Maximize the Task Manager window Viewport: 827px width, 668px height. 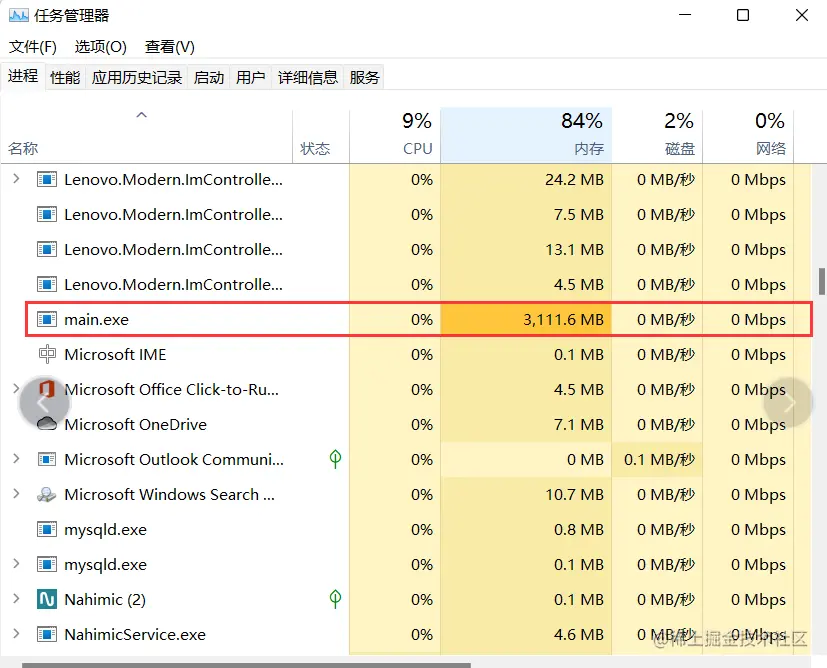tap(743, 15)
